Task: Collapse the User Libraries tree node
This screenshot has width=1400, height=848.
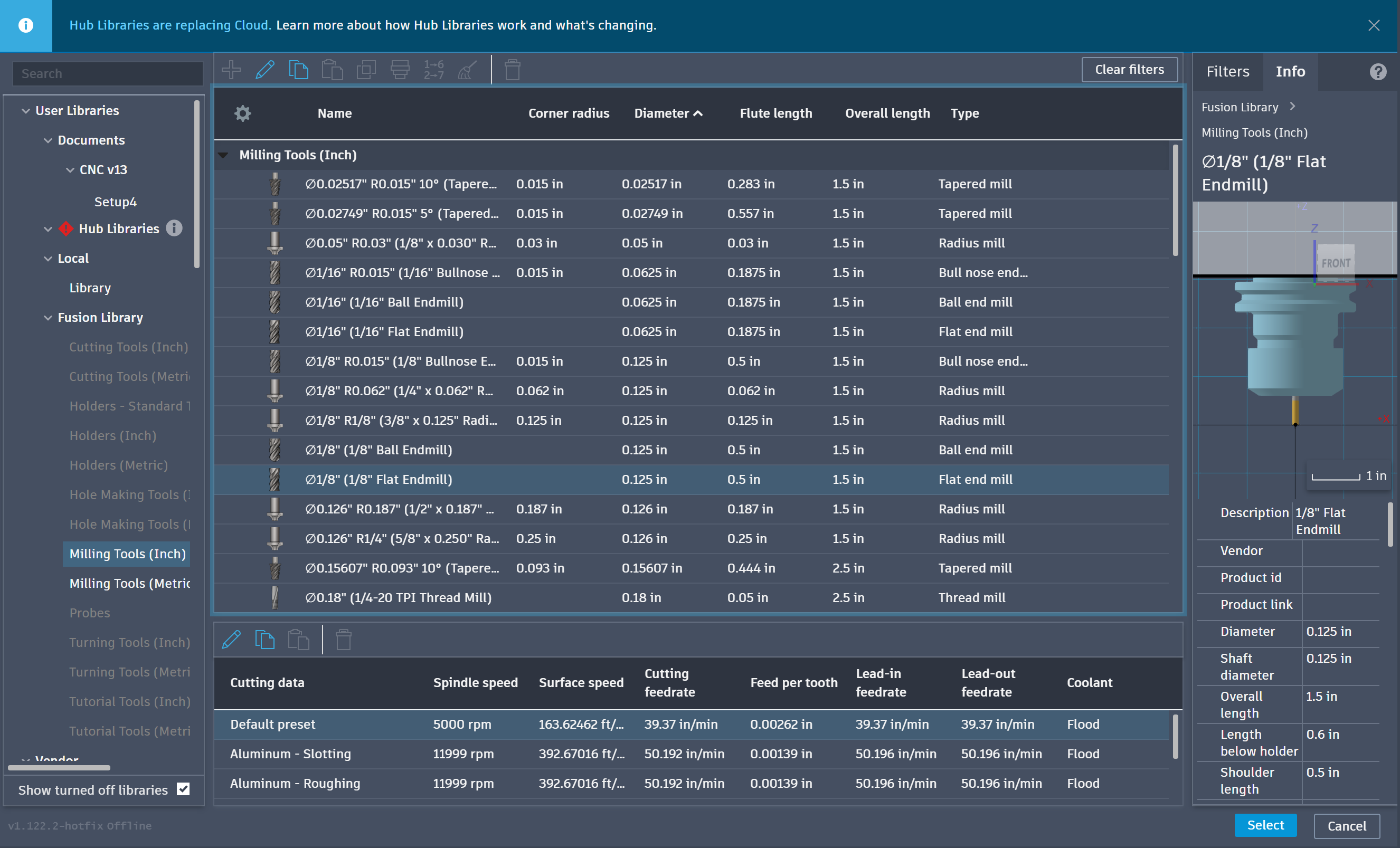Action: point(25,111)
